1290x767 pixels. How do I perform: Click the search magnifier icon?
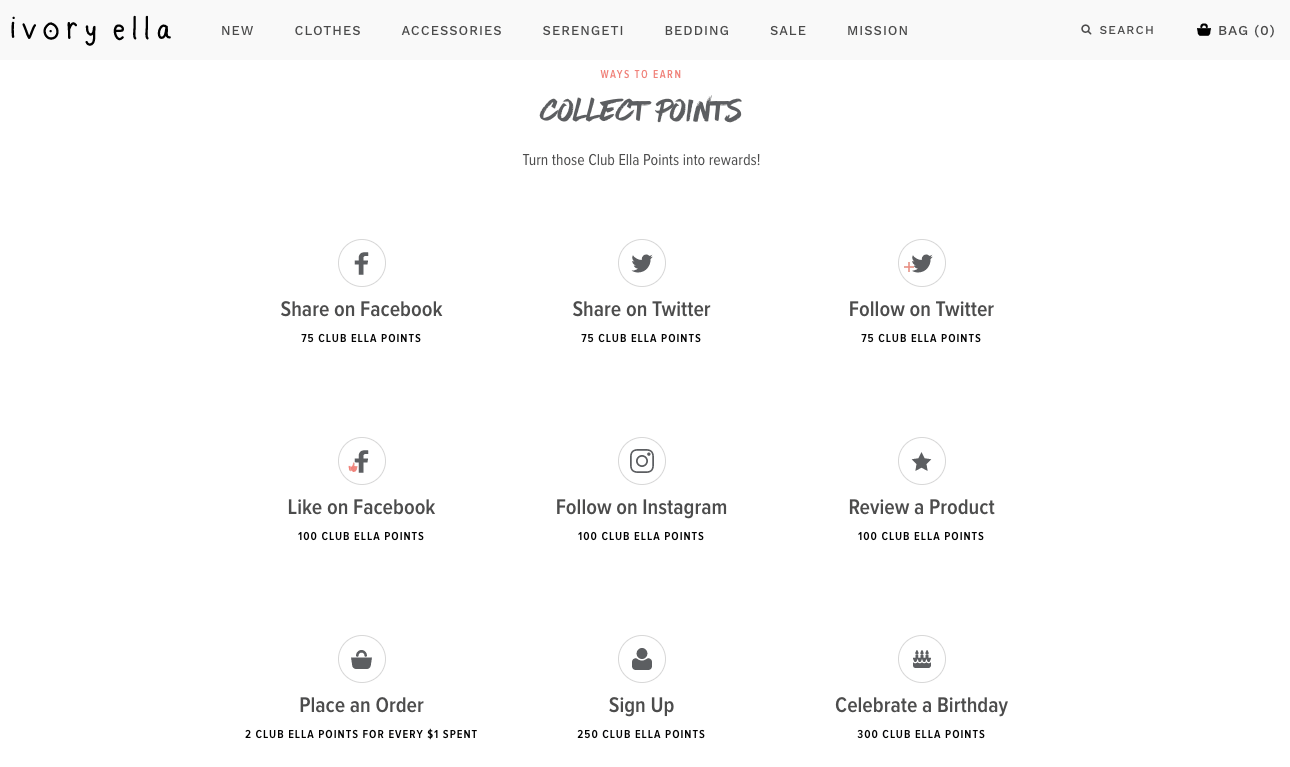[1086, 30]
